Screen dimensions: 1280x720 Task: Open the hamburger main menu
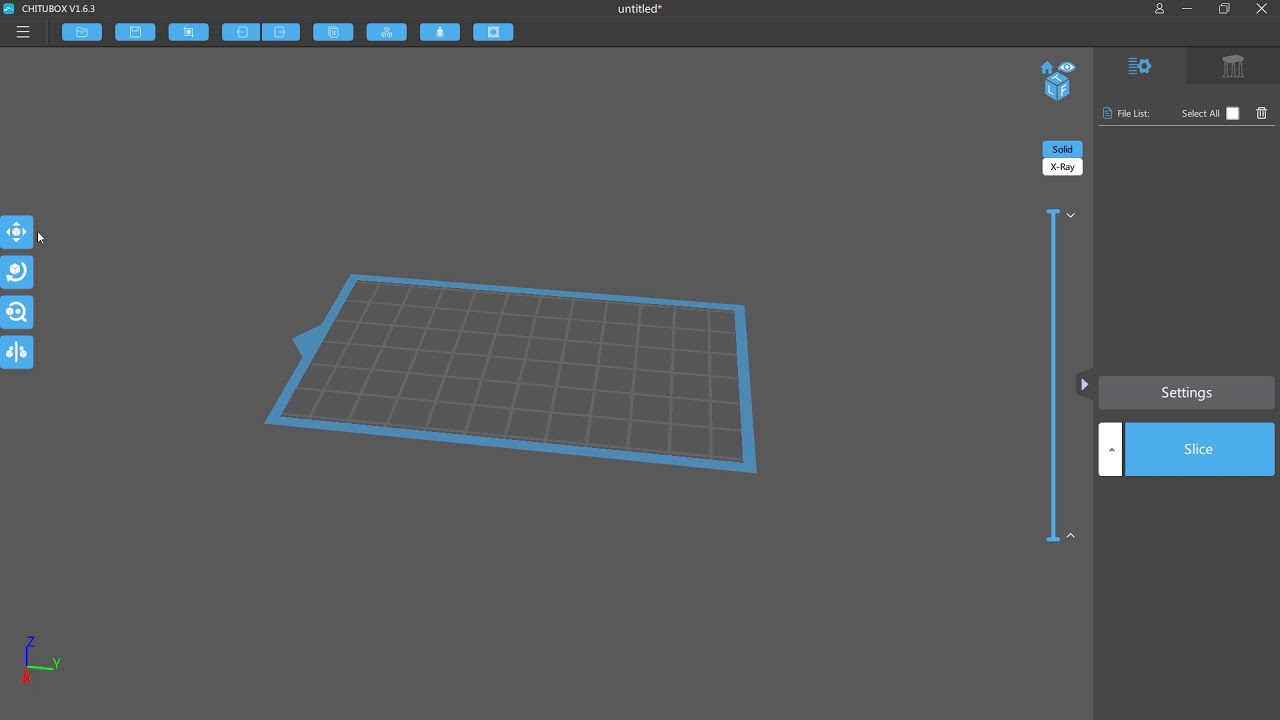pos(23,32)
